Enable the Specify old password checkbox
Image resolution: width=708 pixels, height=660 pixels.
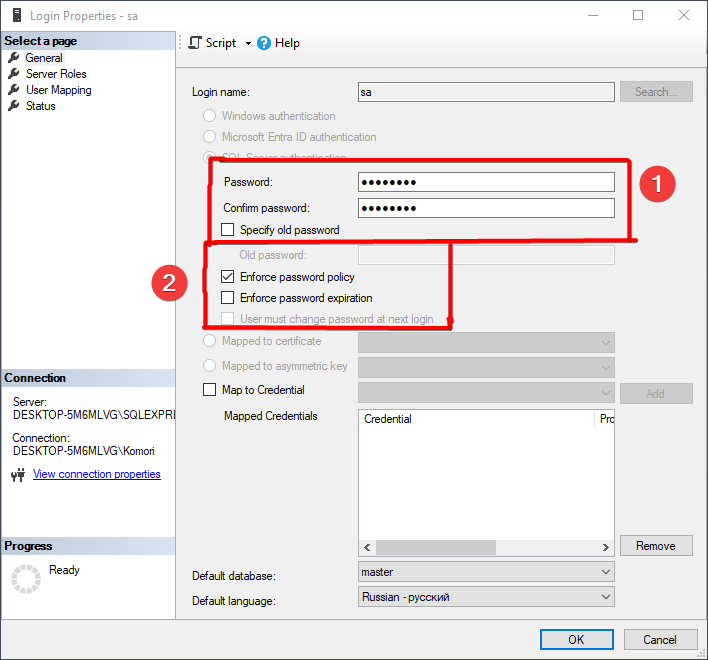(228, 230)
